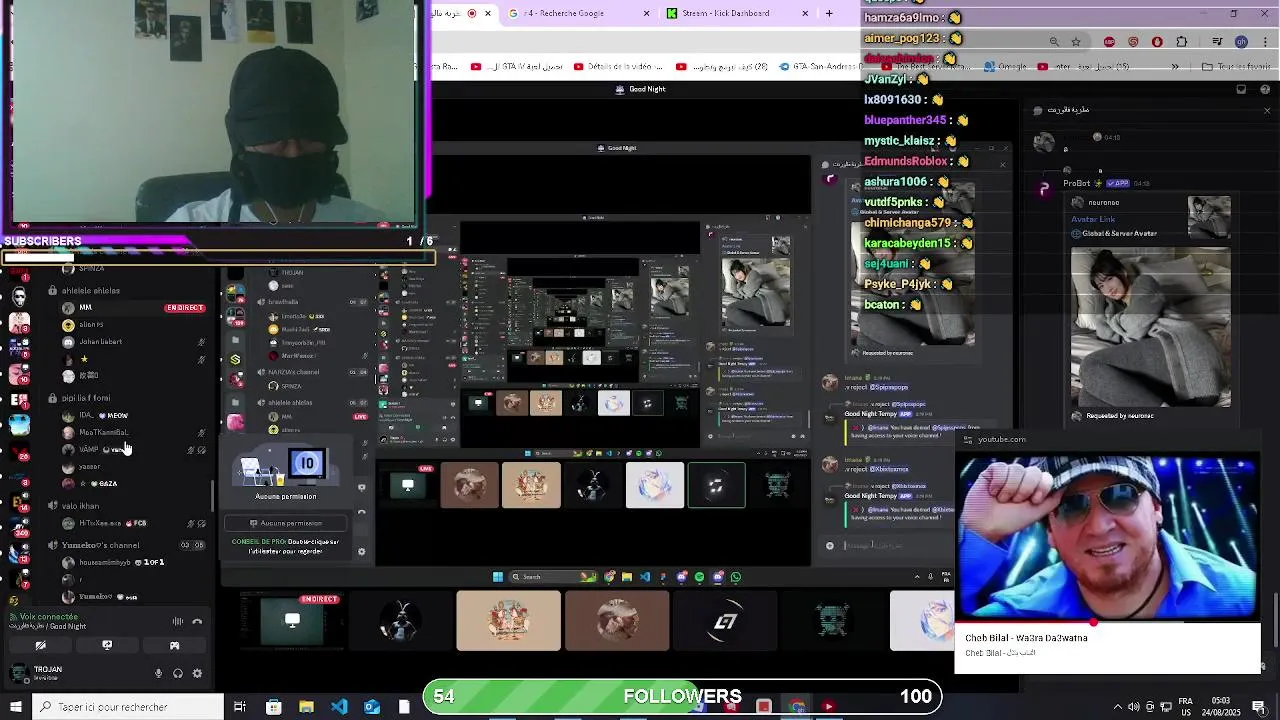Disconnect from the voice channel
This screenshot has height=720, width=1280.
coord(197,621)
